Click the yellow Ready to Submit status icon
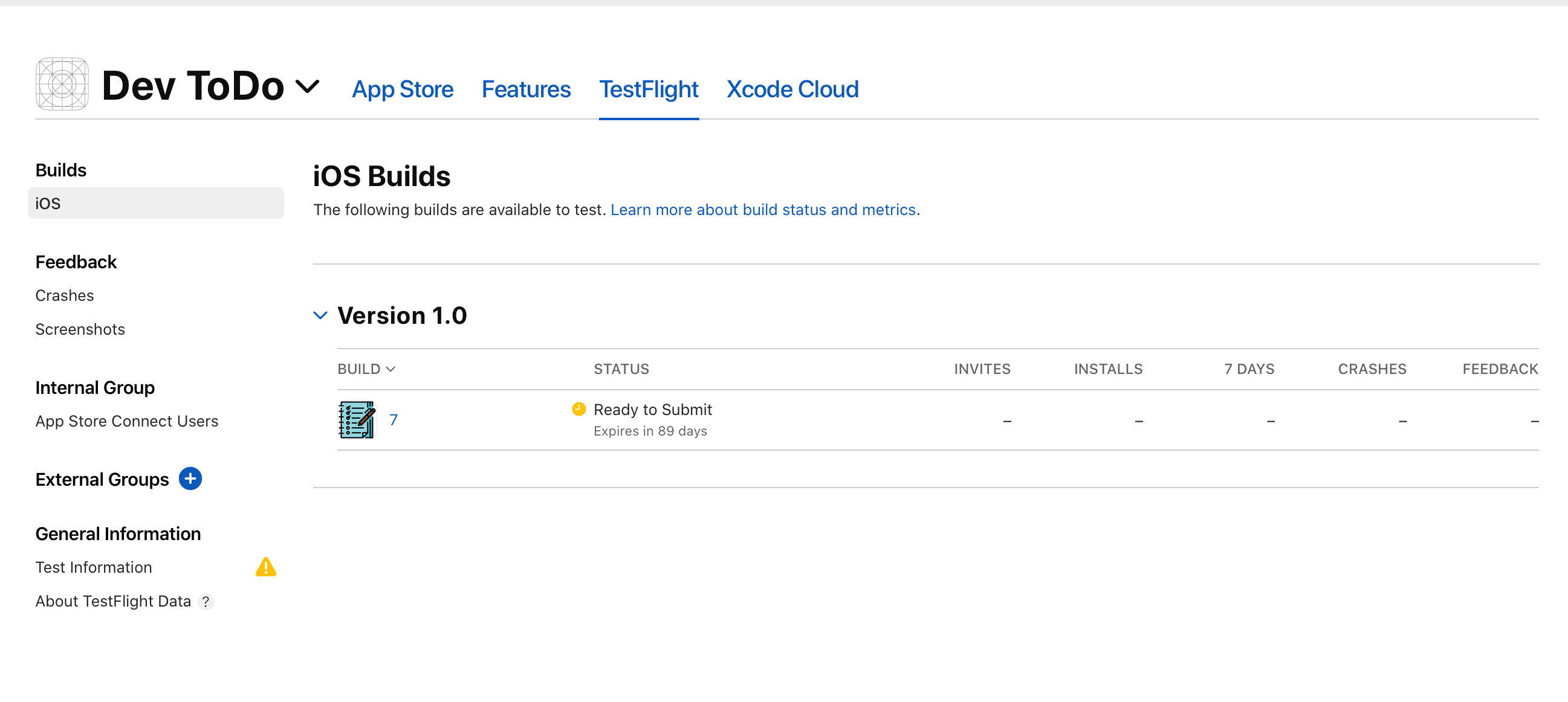This screenshot has height=702, width=1568. (579, 409)
